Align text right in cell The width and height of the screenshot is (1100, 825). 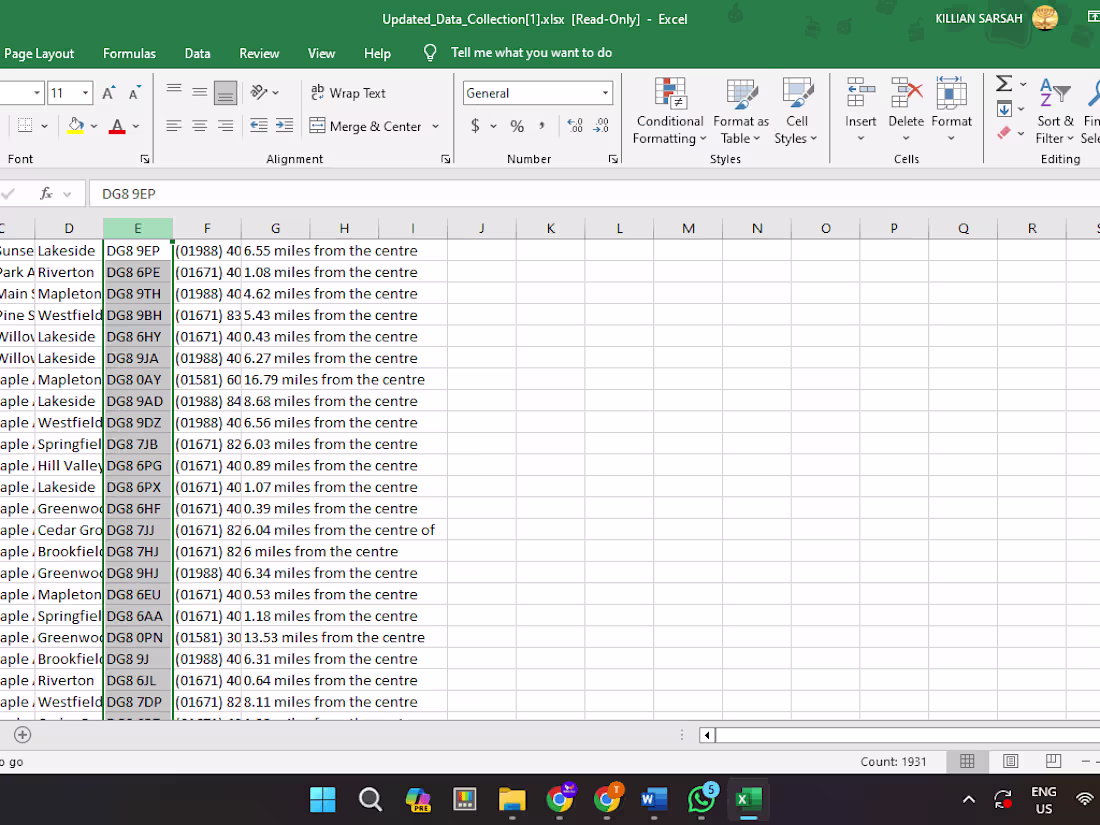pyautogui.click(x=226, y=126)
